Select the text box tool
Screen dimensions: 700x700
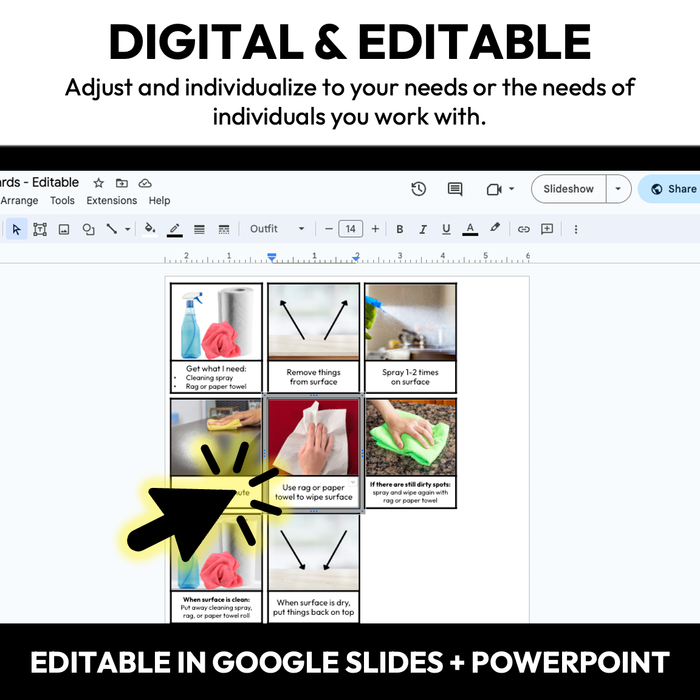(40, 229)
